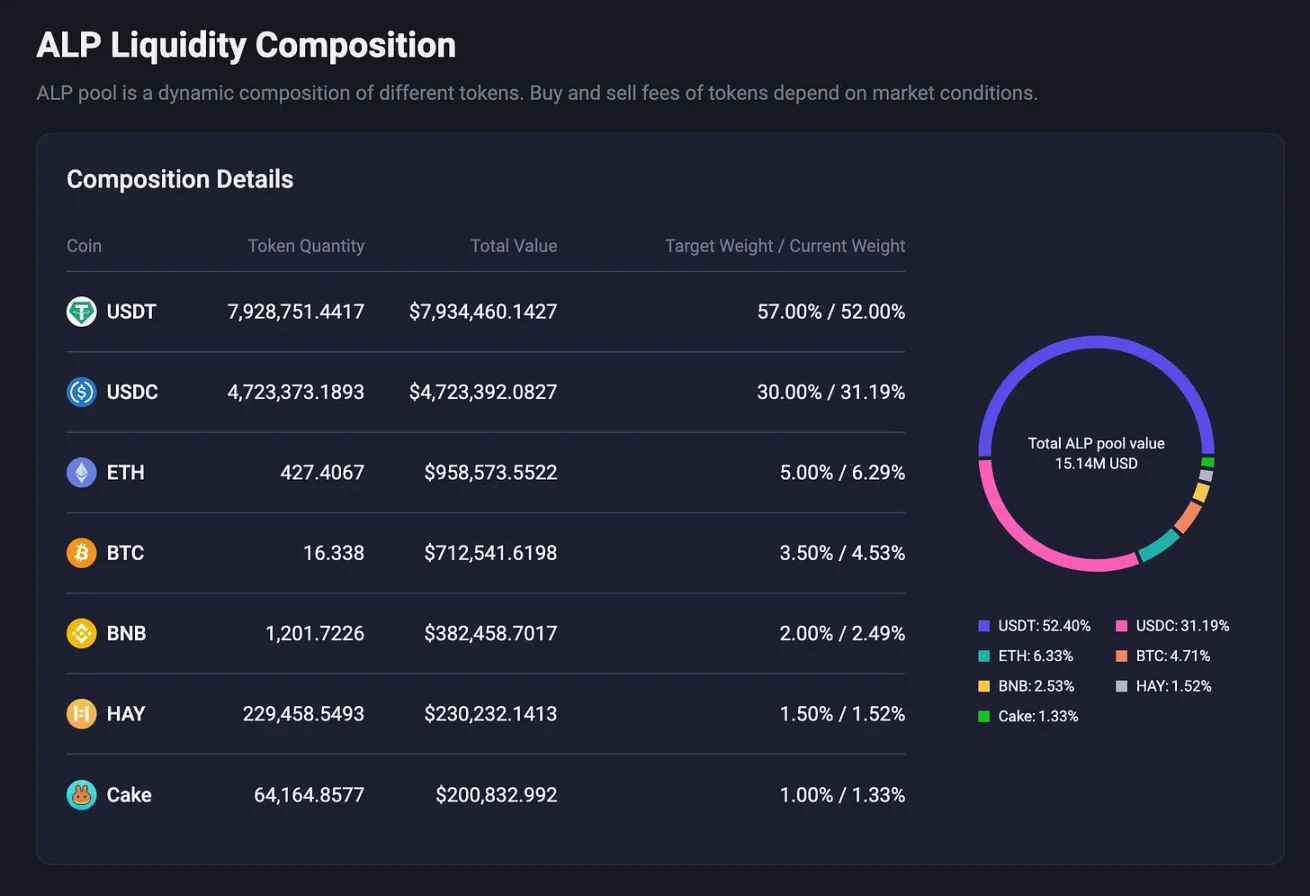Select the pink USDC legend swatch

[x=1121, y=626]
